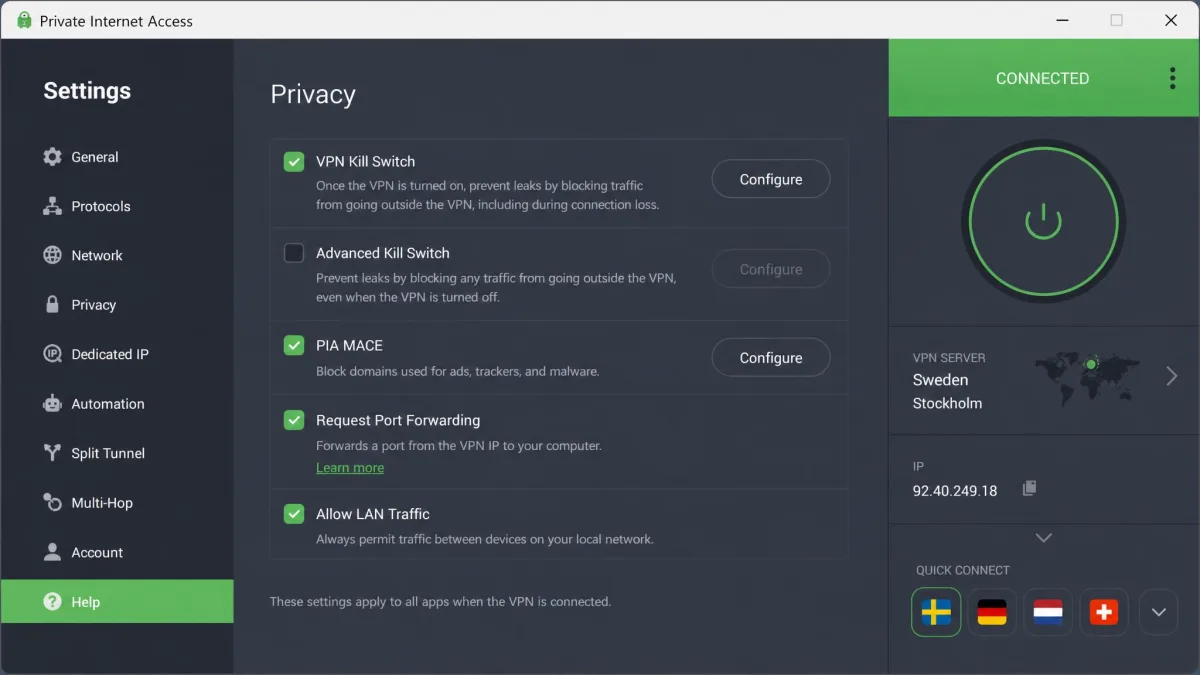Click the Split Tunnel fork icon

pyautogui.click(x=52, y=453)
